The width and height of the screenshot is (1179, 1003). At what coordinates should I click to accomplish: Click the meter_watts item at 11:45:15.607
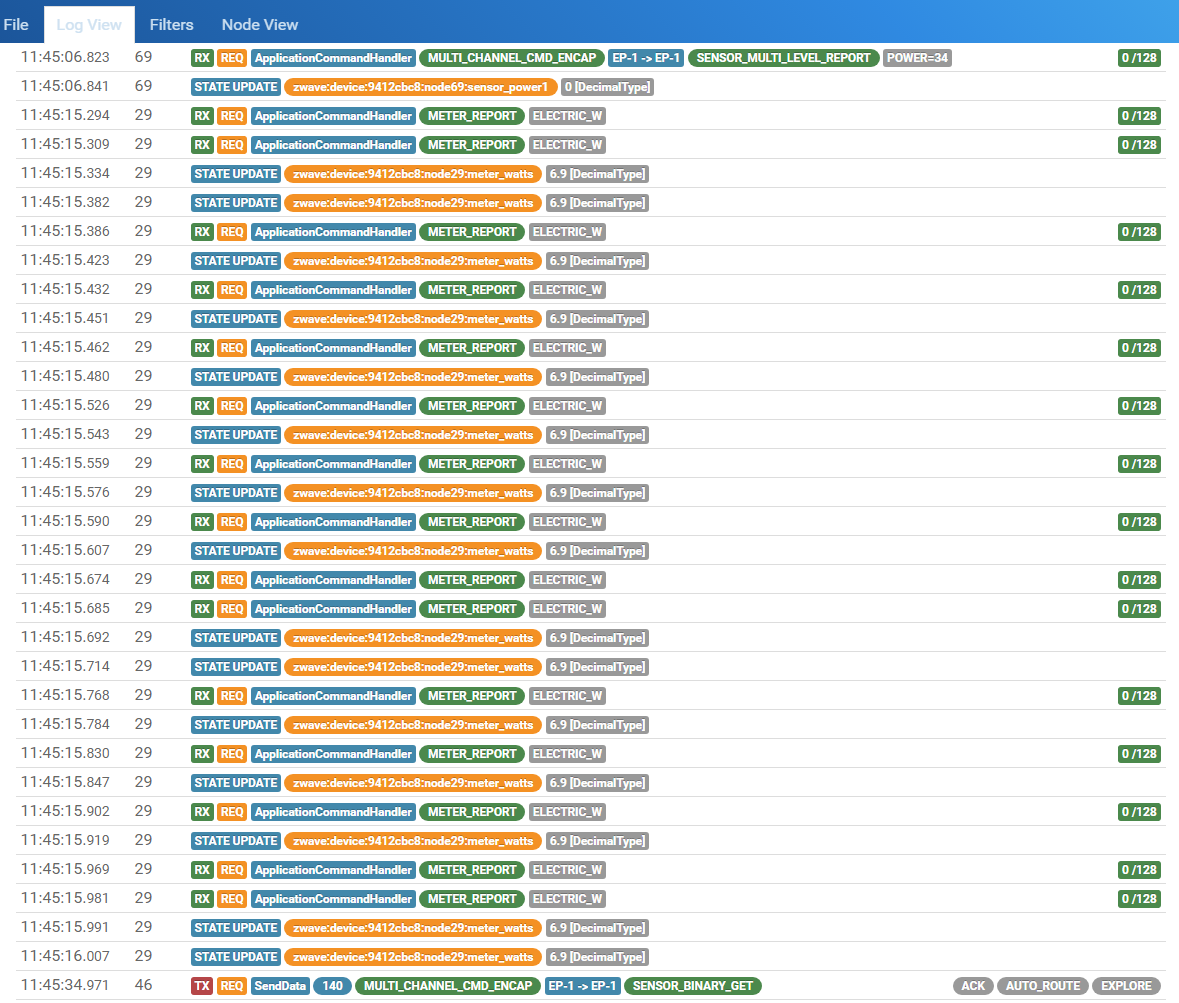coord(413,551)
